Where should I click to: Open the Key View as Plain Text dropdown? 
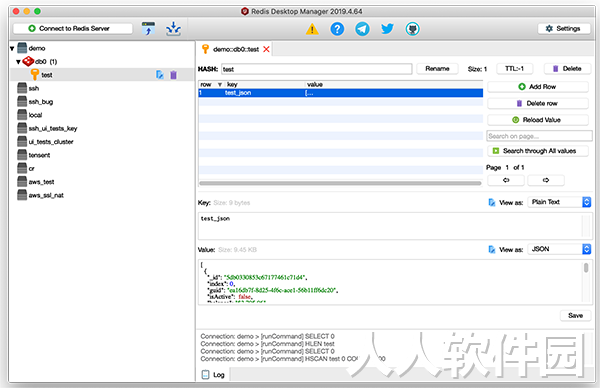tap(559, 202)
